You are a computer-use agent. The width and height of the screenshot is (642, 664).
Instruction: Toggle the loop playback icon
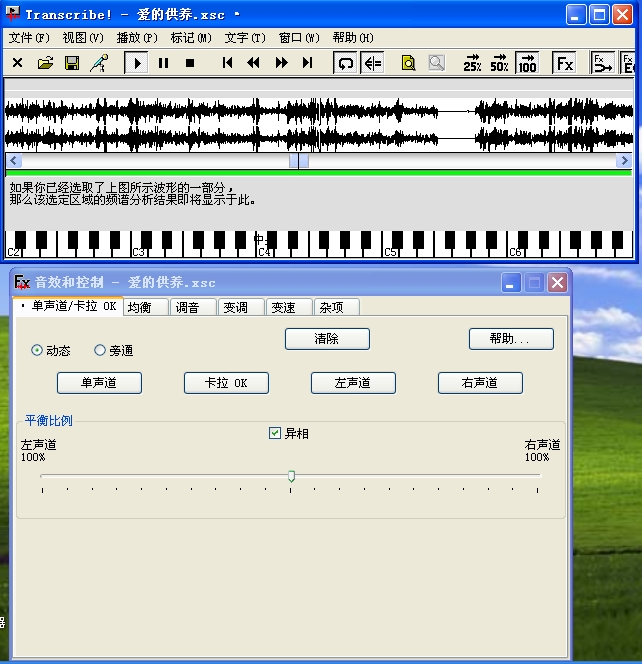[346, 63]
